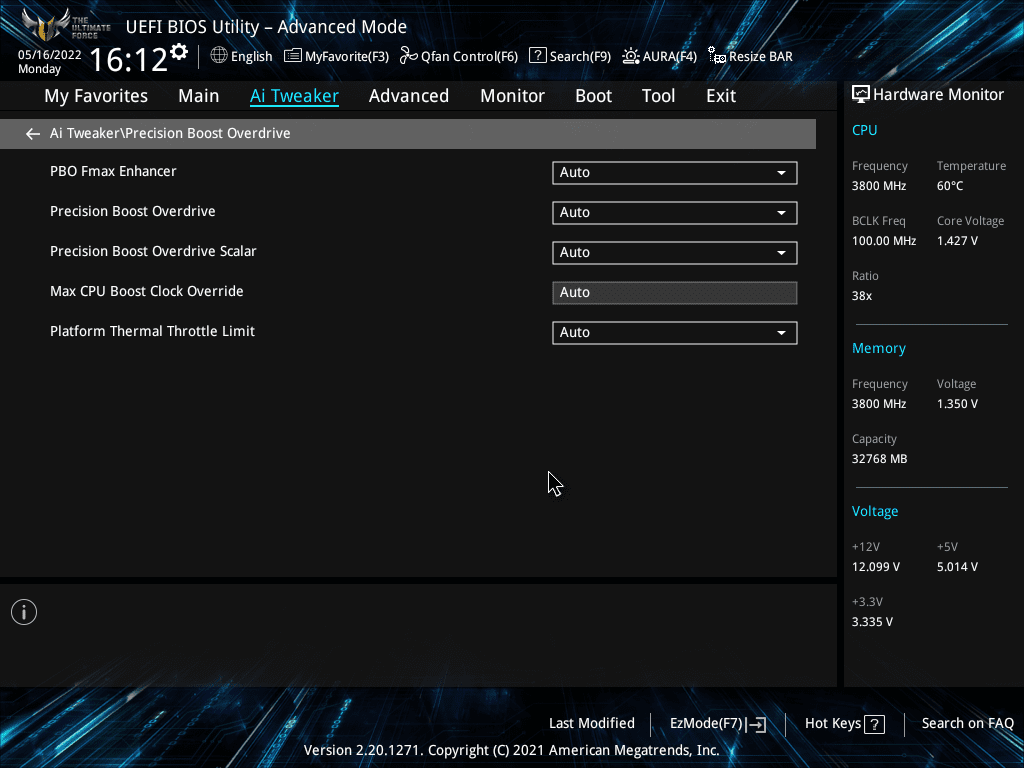
Task: Toggle Resize BAR
Action: 750,56
